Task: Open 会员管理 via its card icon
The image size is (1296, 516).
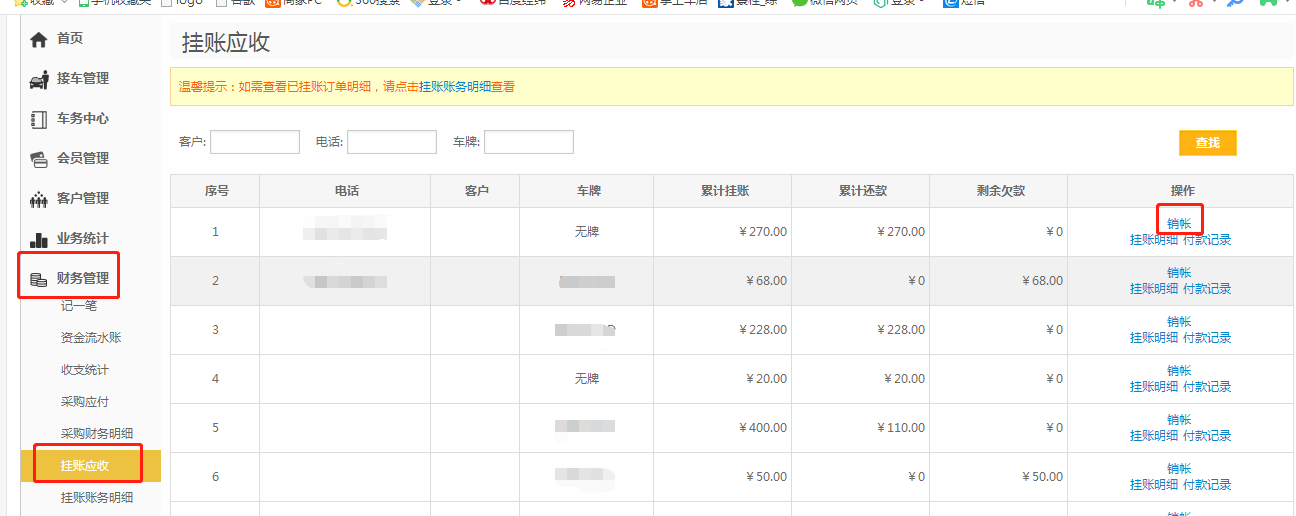Action: tap(39, 159)
